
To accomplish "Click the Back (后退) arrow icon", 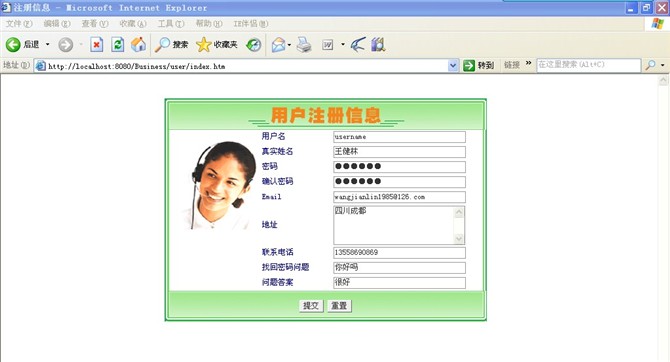I will point(13,44).
